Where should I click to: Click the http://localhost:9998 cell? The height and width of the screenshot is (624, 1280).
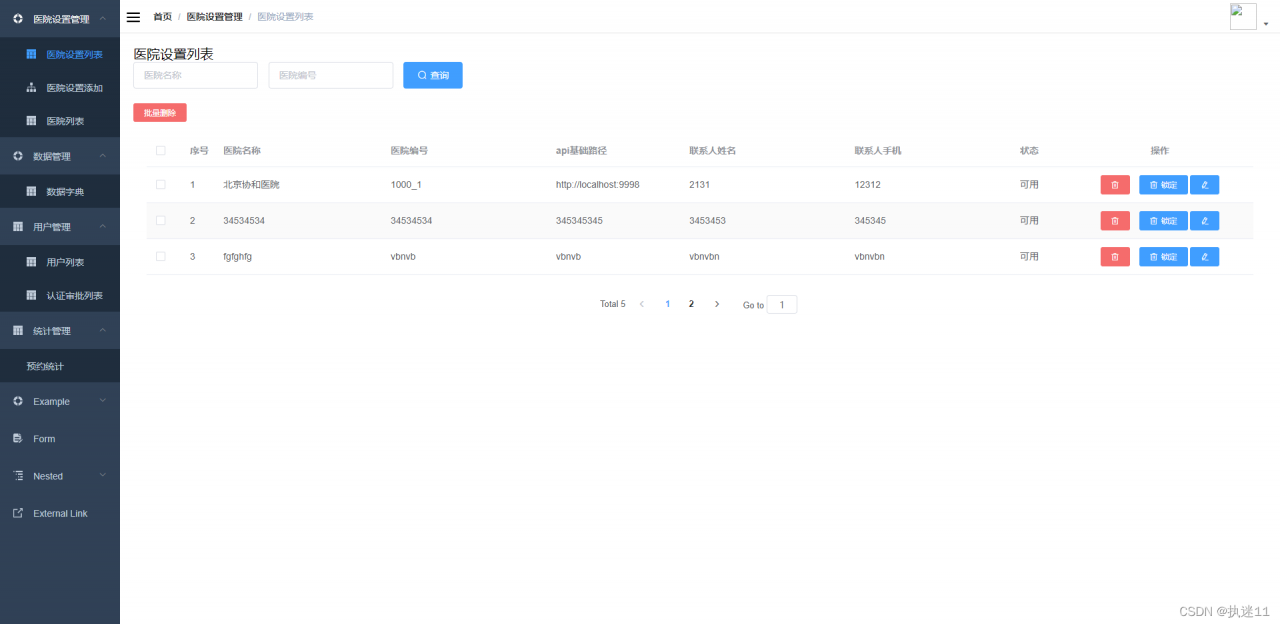(x=598, y=185)
